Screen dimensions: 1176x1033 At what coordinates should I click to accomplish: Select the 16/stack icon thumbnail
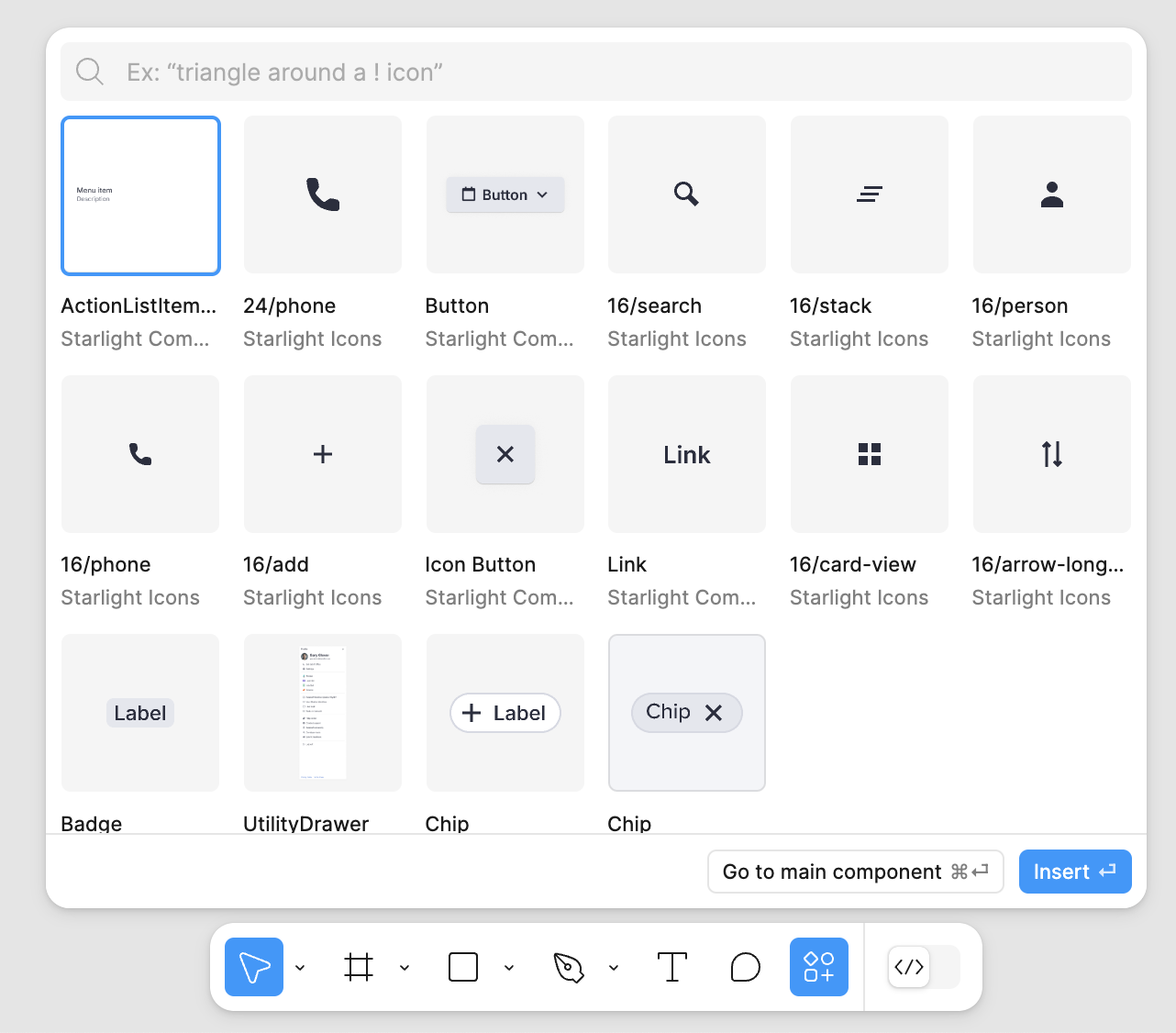coord(870,194)
